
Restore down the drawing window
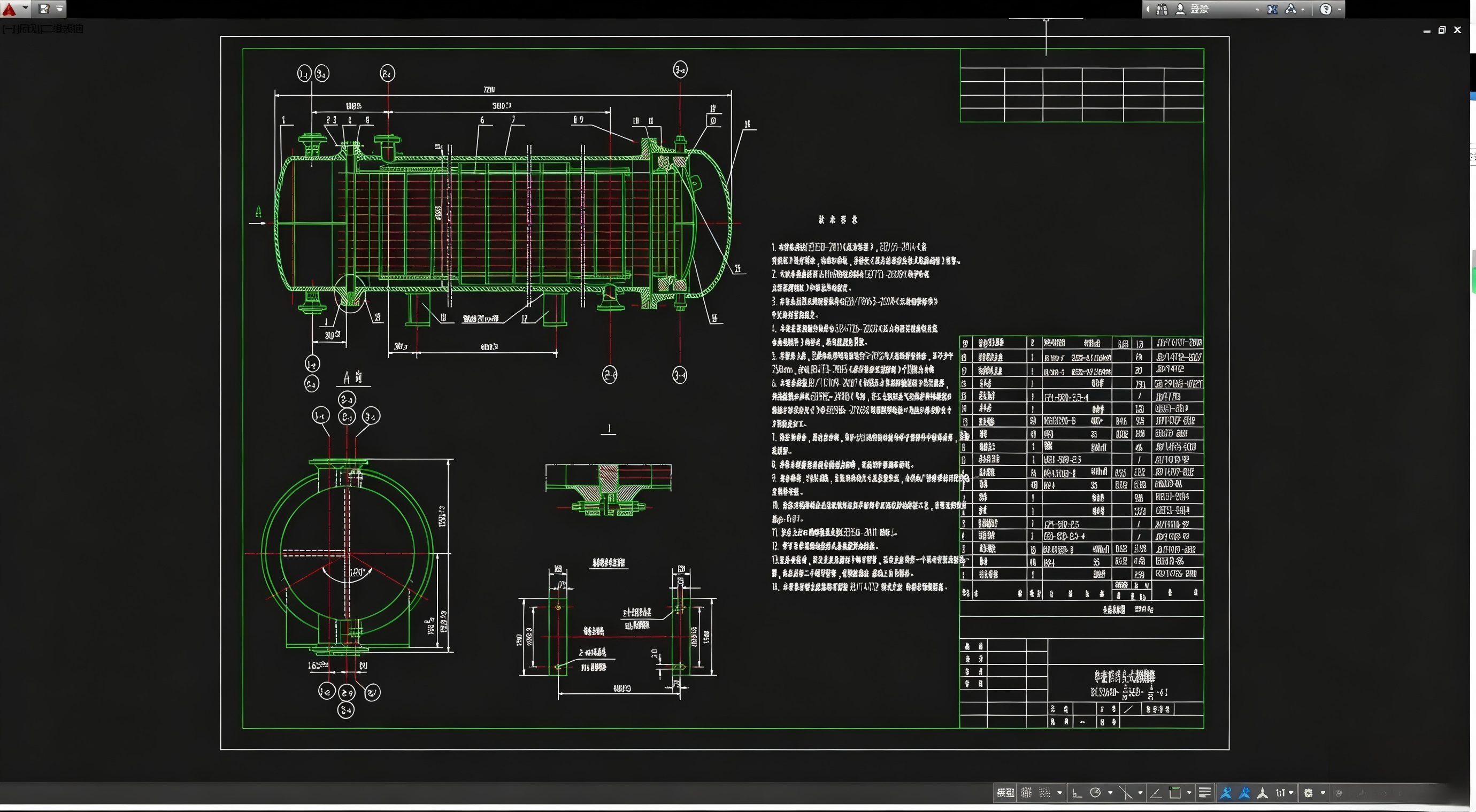1442,30
